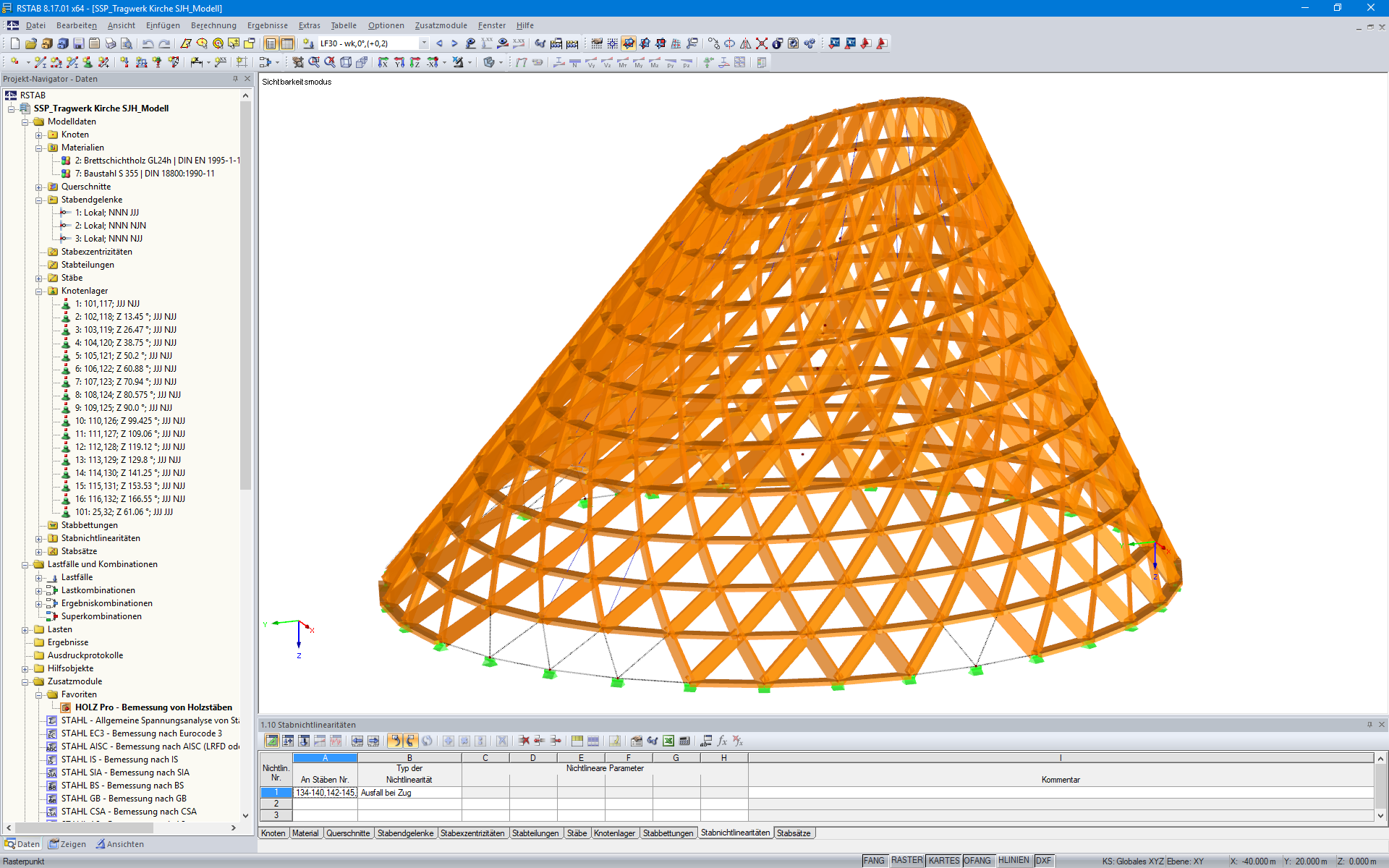Viewport: 1389px width, 868px height.
Task: Toggle the FANG snap status button
Action: point(874,861)
